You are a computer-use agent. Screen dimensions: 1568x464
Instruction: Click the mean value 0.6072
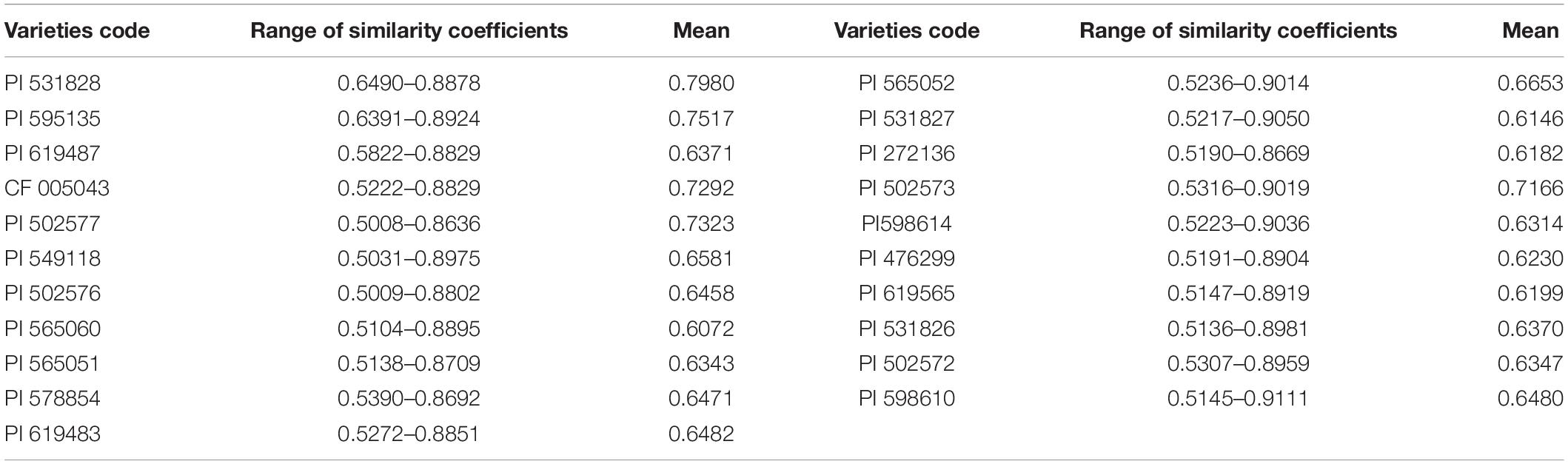701,329
